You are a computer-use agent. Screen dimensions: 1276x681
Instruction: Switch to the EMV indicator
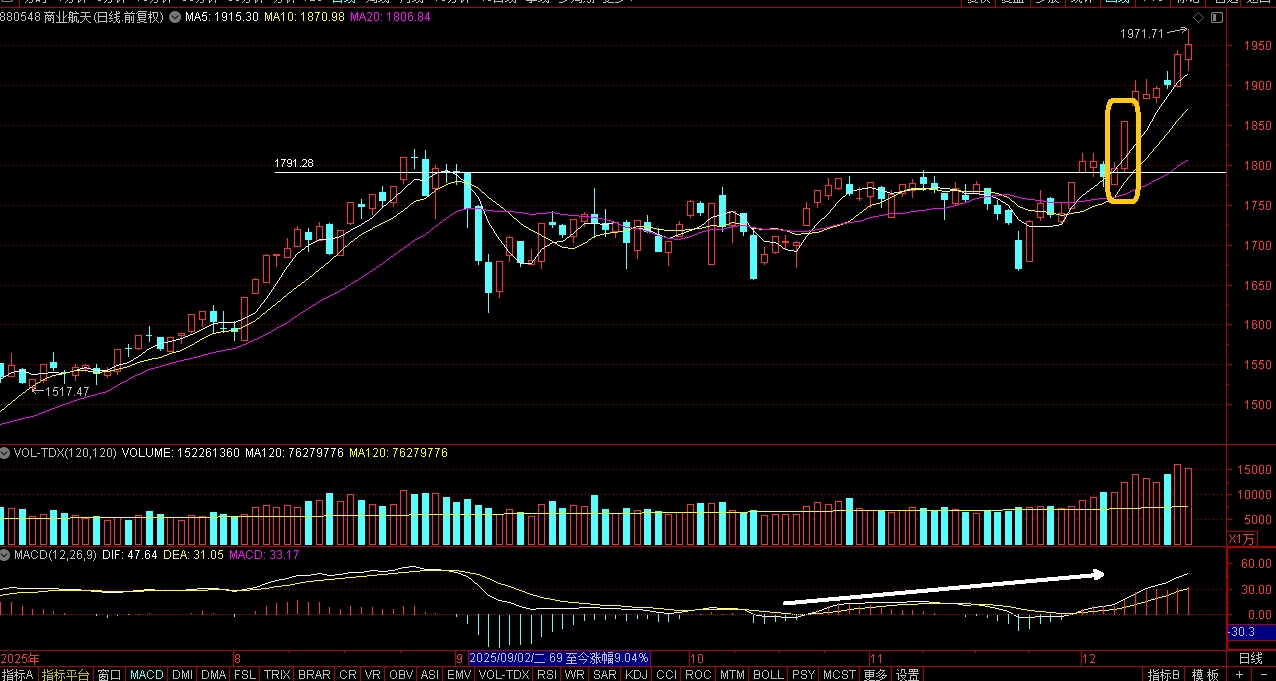coord(459,674)
